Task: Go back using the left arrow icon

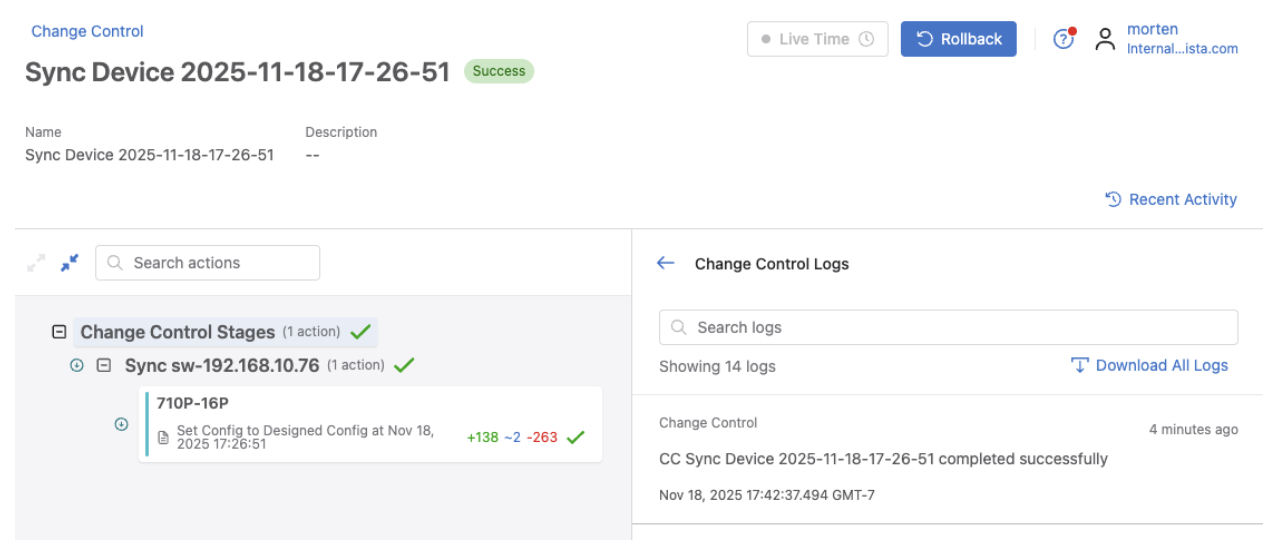Action: 666,263
